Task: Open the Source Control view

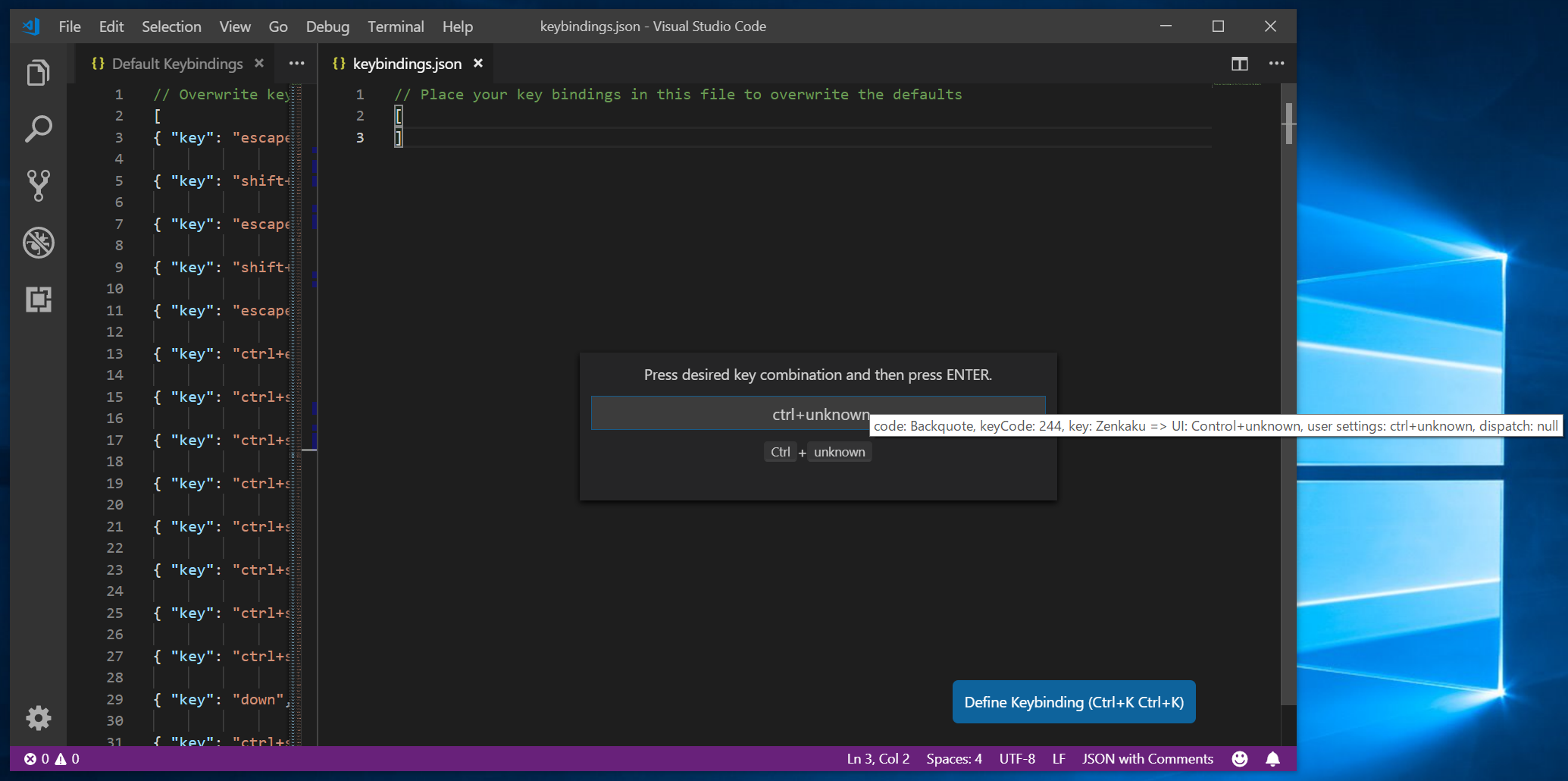Action: 38,185
